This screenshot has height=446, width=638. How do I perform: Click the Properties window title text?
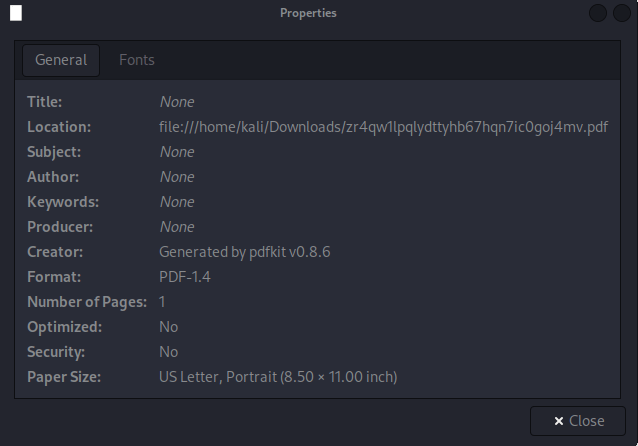[x=308, y=13]
